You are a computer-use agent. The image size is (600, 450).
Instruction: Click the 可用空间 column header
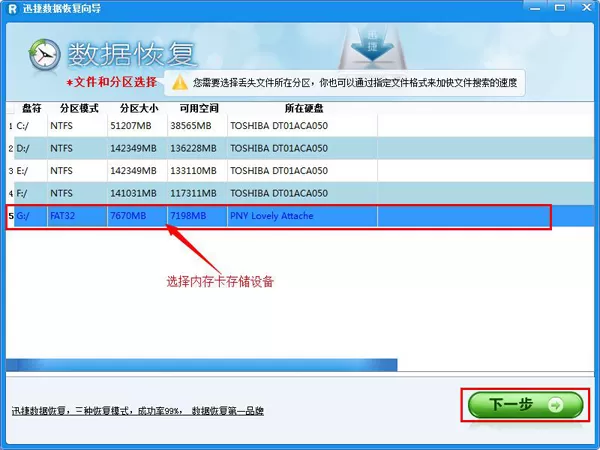[x=199, y=108]
